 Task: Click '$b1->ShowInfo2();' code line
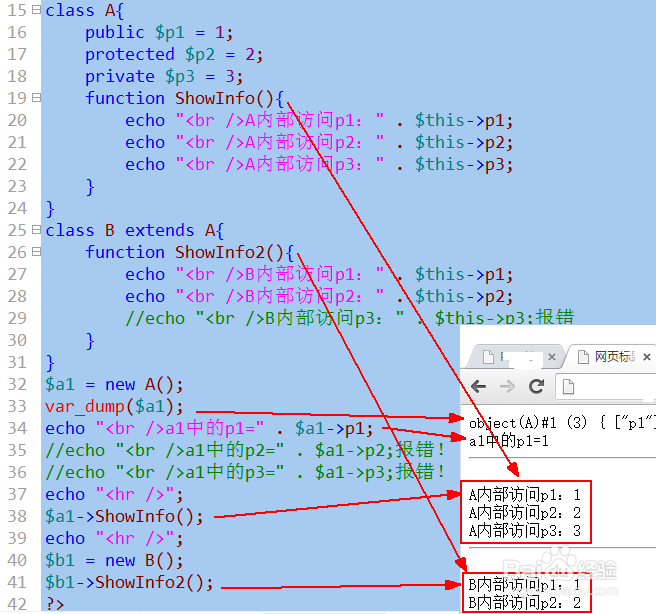(129, 582)
